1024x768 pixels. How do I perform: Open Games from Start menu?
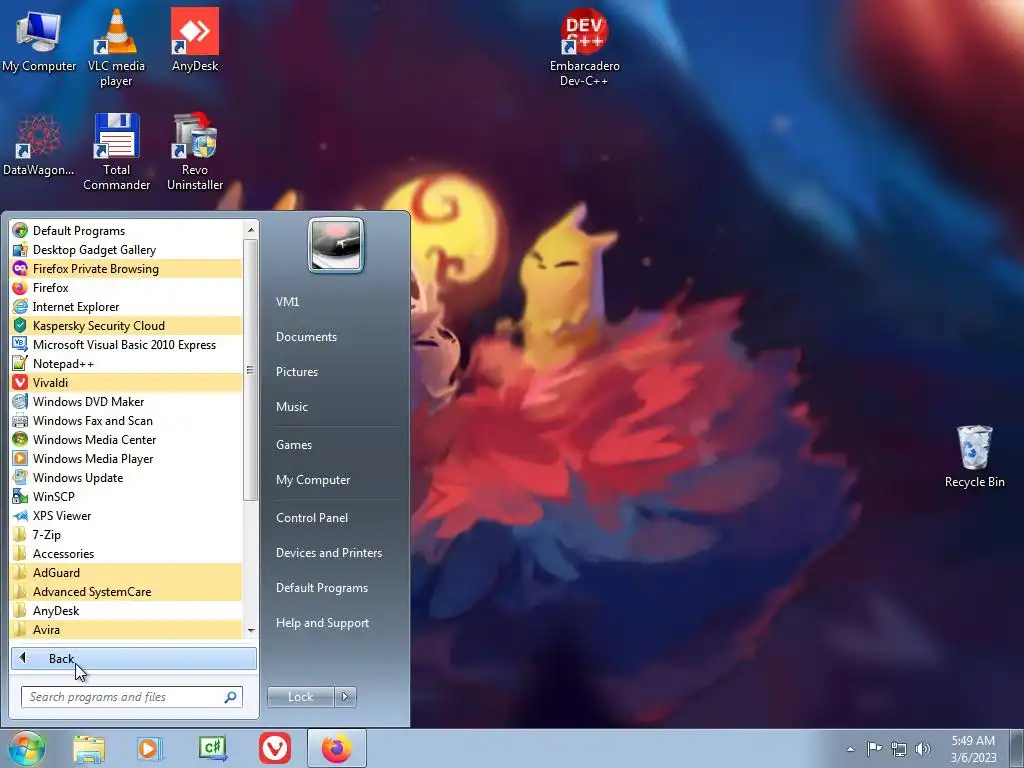pyautogui.click(x=294, y=445)
